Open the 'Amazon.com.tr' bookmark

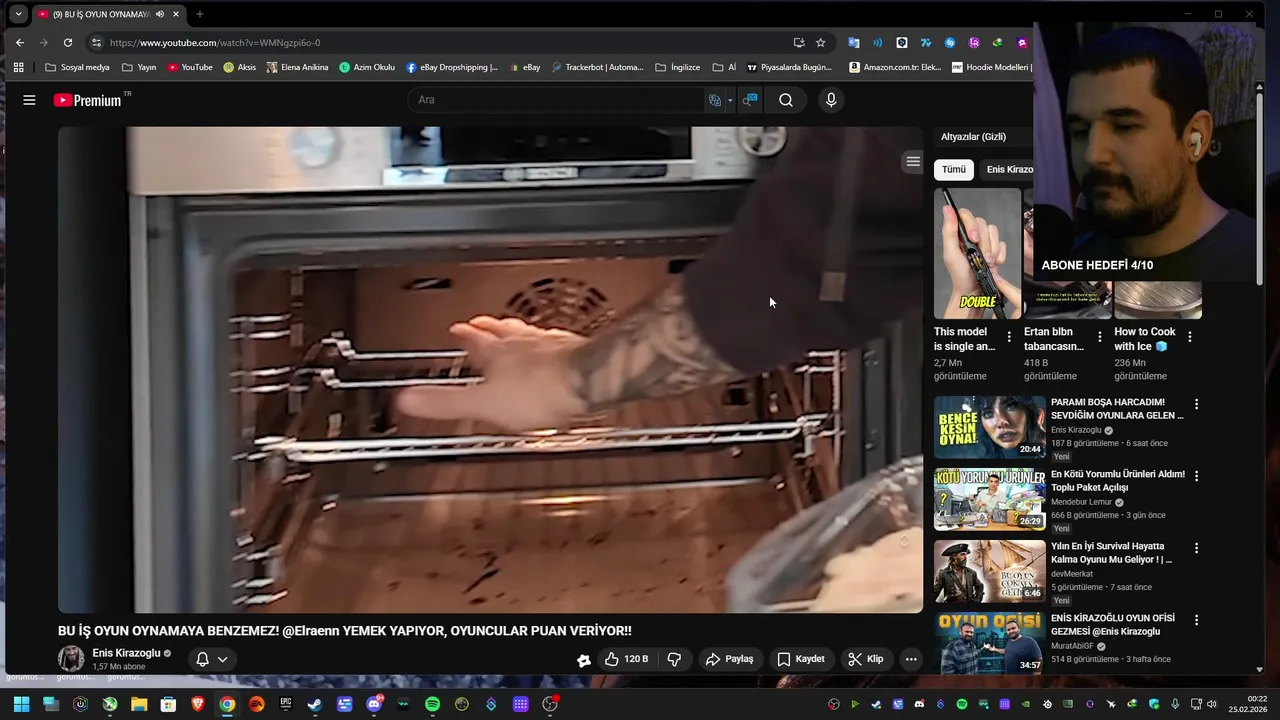[x=895, y=67]
